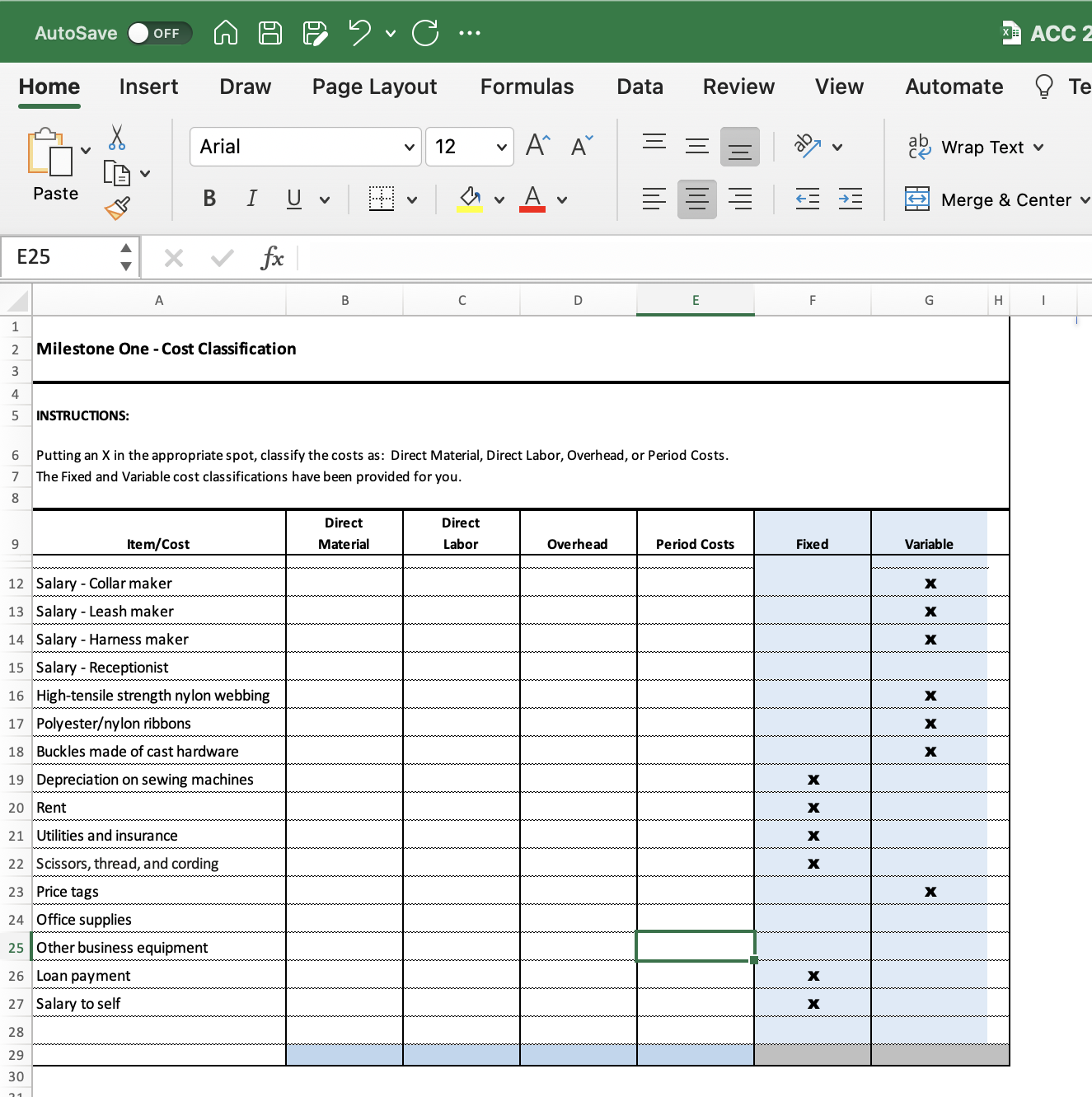This screenshot has width=1092, height=1097.
Task: Redo the last action
Action: [425, 32]
